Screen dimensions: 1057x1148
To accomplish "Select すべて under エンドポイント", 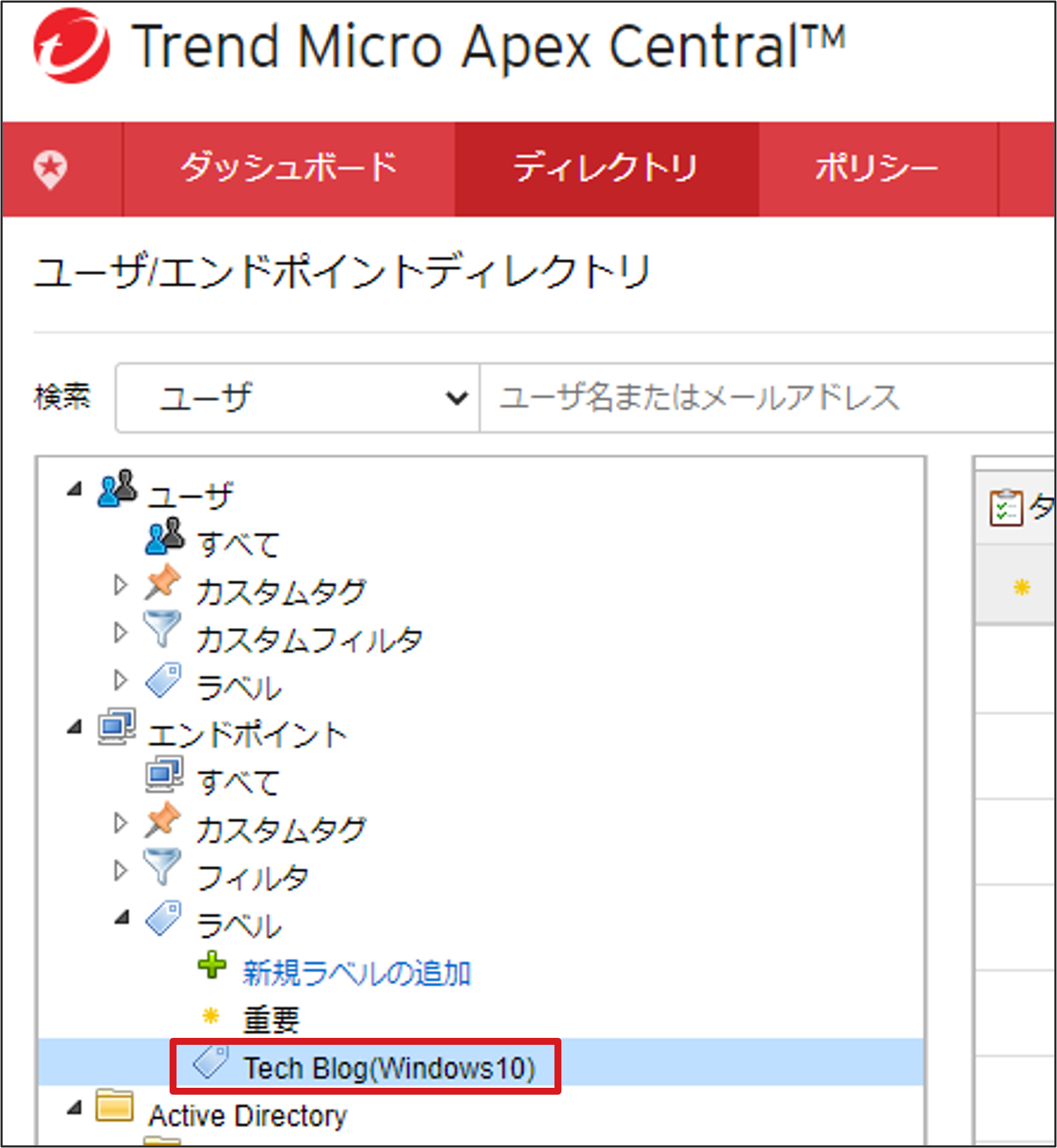I will coord(239,782).
